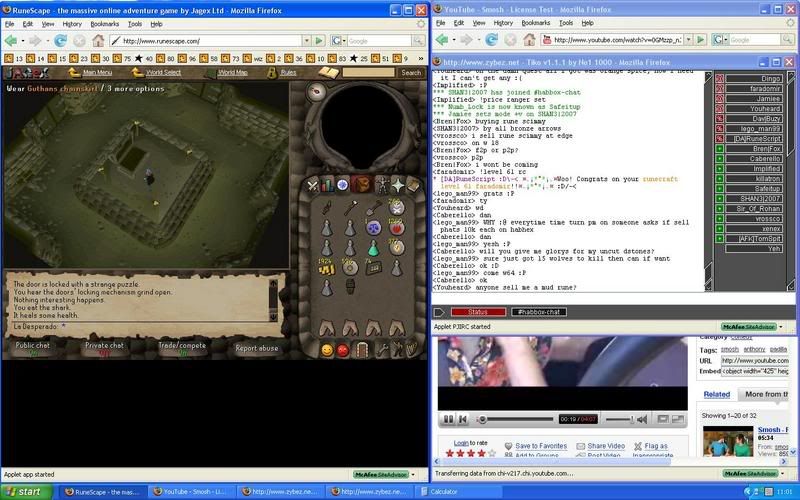Select the coins stack of 1924
The width and height of the screenshot is (800, 500).
(327, 267)
